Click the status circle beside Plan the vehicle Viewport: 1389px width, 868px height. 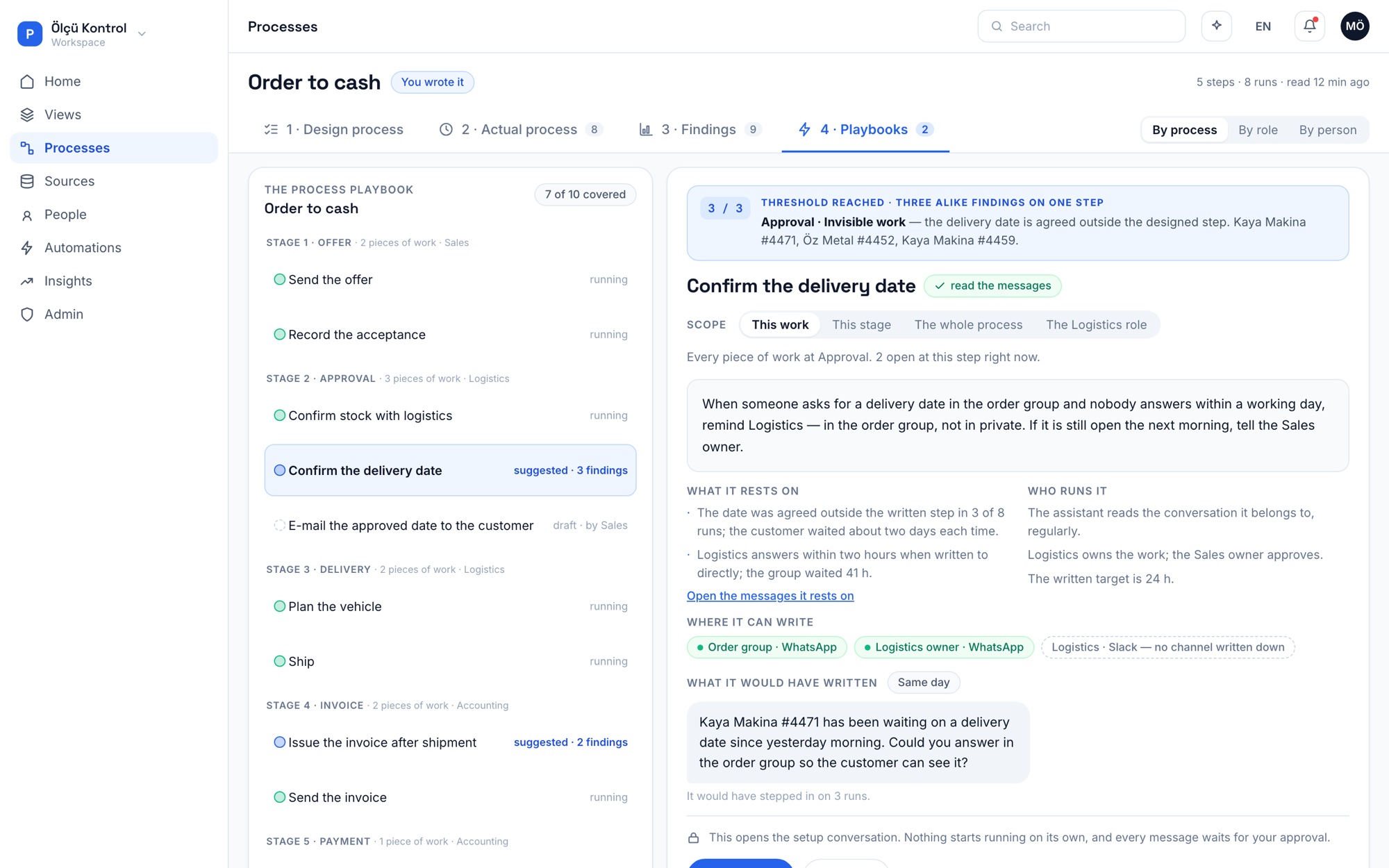(x=279, y=606)
